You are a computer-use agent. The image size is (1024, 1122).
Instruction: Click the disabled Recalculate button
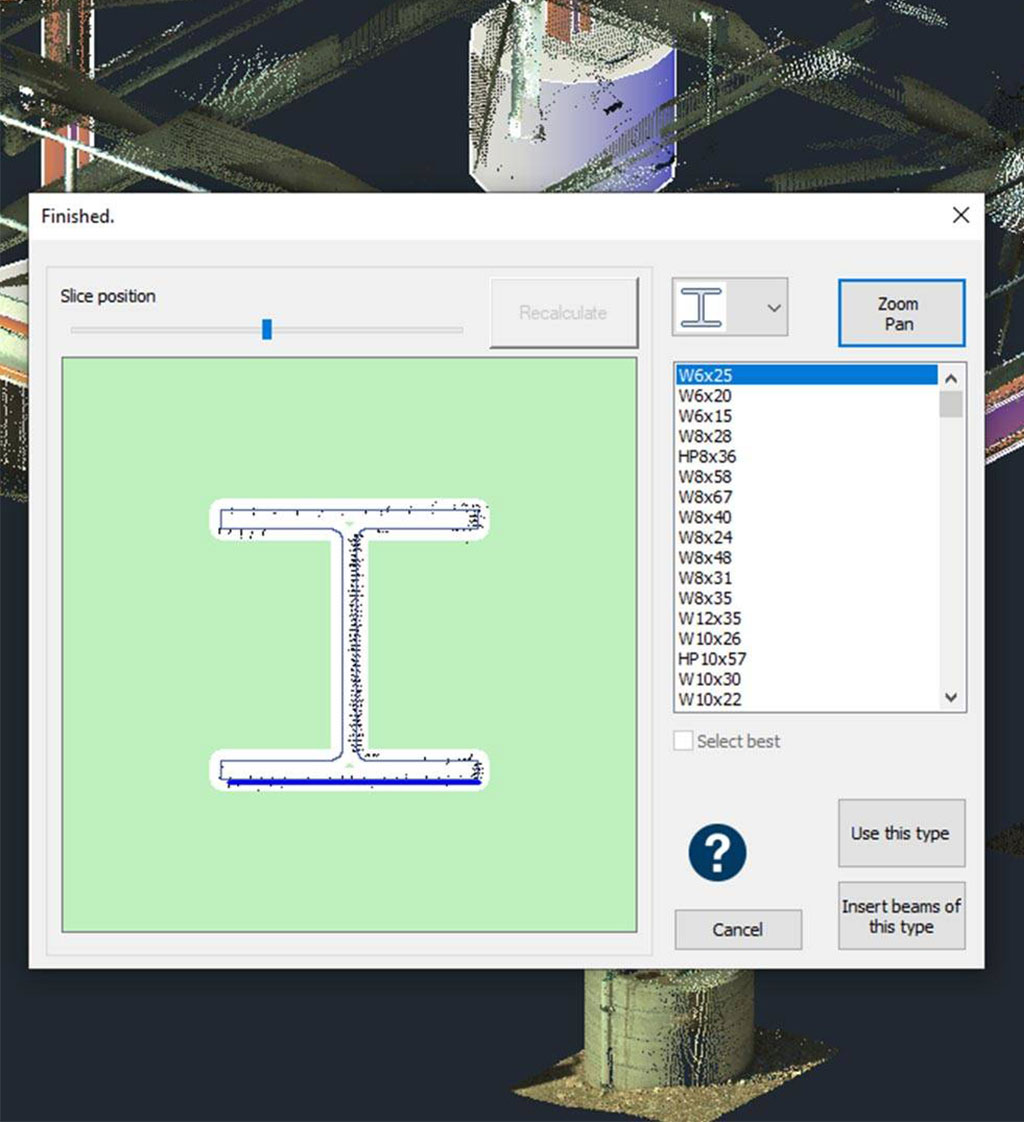[x=564, y=312]
